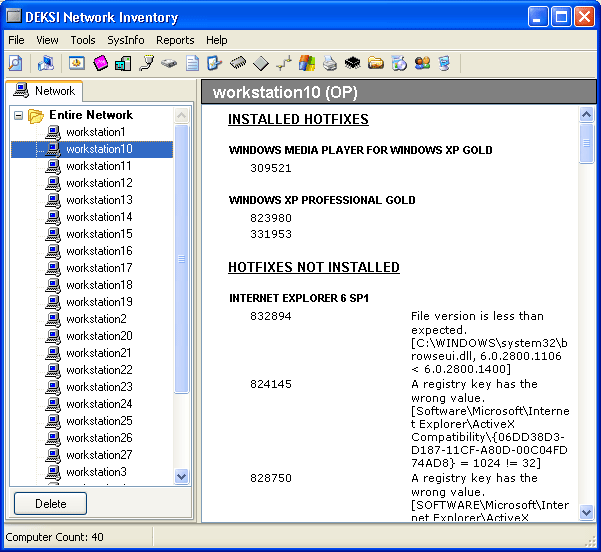The width and height of the screenshot is (601, 552).
Task: Select workstation23 in the network tree
Action: pos(99,387)
